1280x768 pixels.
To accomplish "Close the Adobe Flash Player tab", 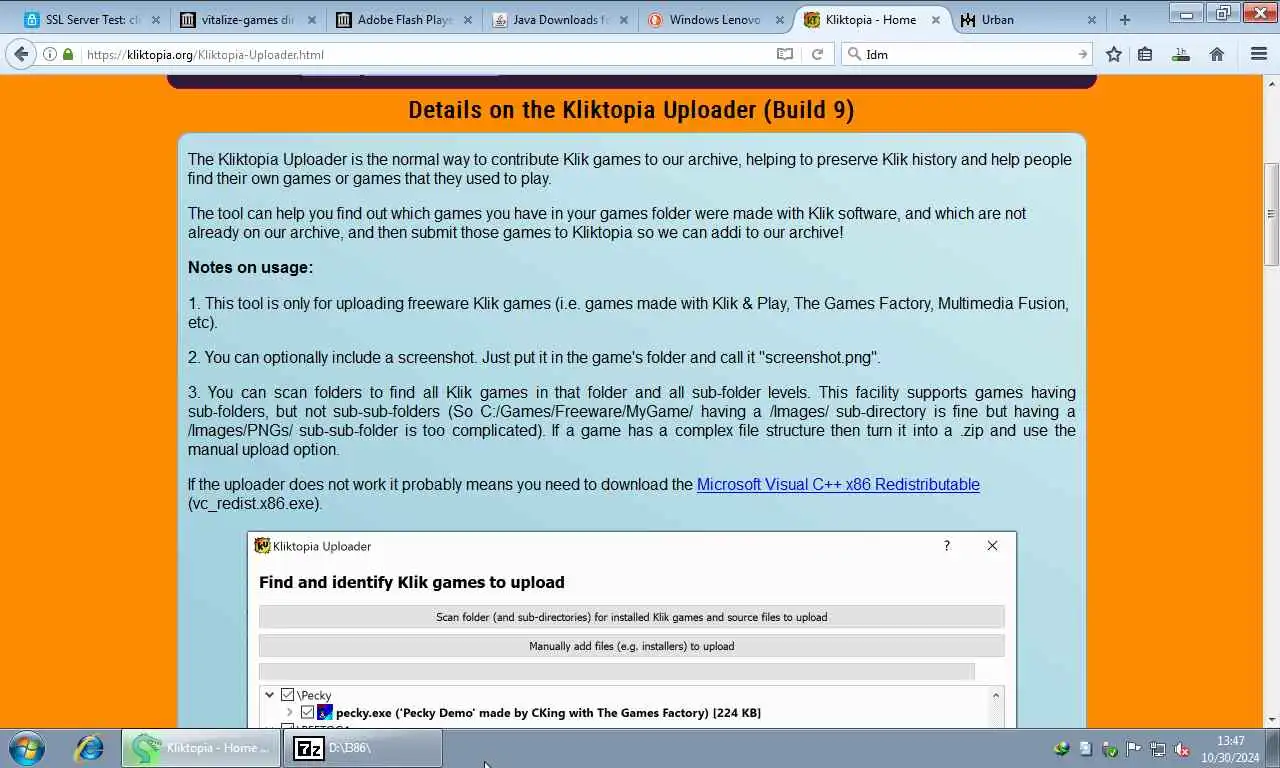I will (x=468, y=20).
